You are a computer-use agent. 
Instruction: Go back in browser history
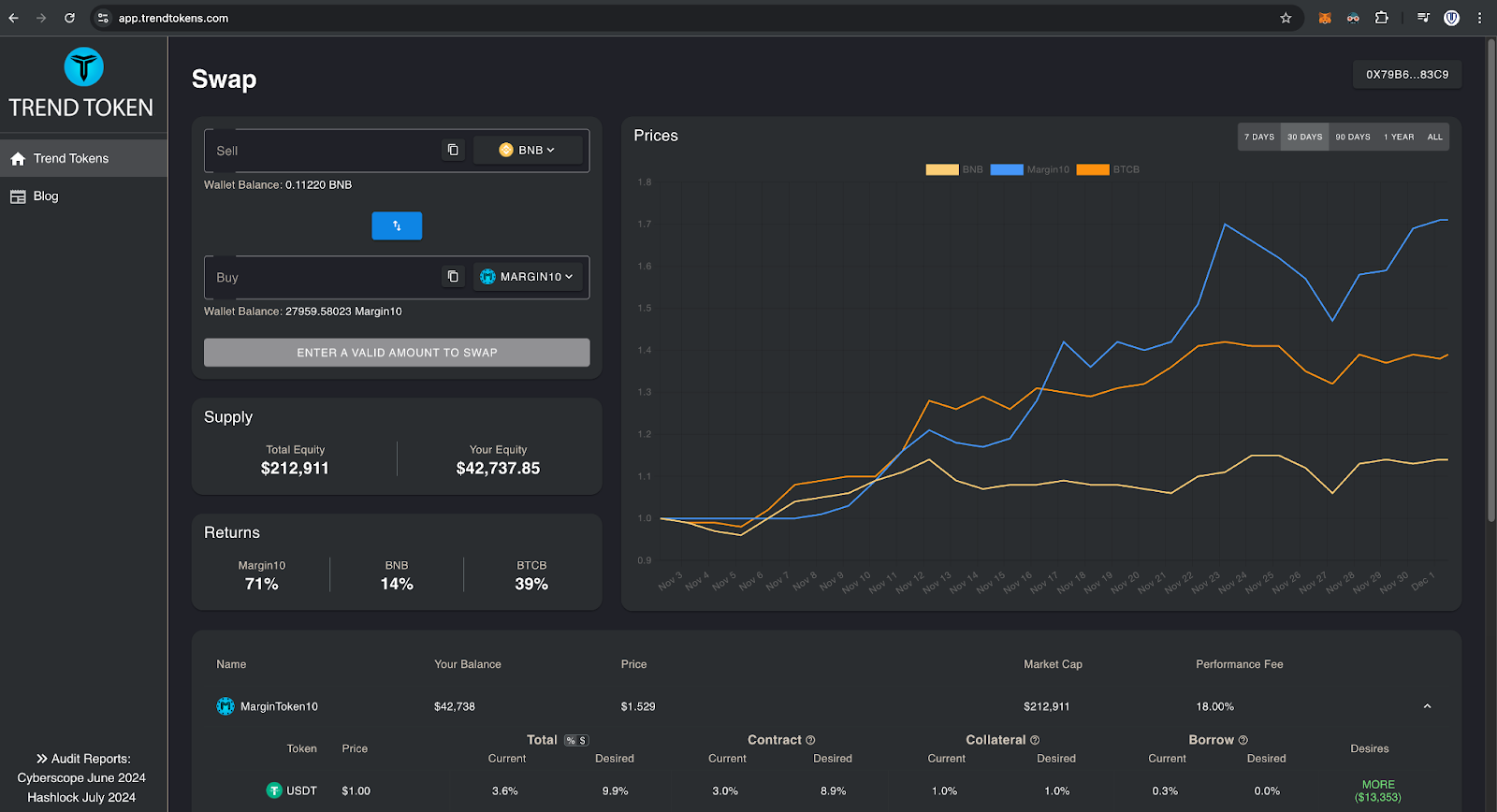click(13, 18)
